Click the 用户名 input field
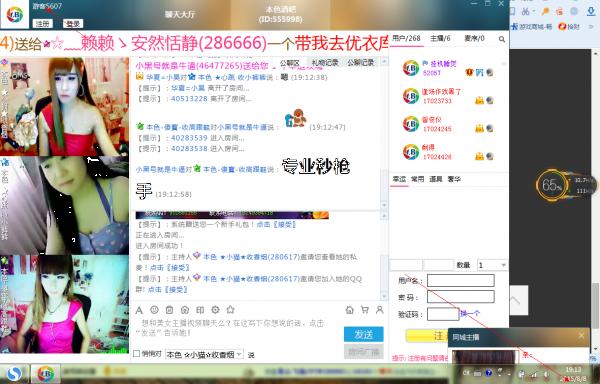Screen dimensions: 600x384 click(461, 280)
